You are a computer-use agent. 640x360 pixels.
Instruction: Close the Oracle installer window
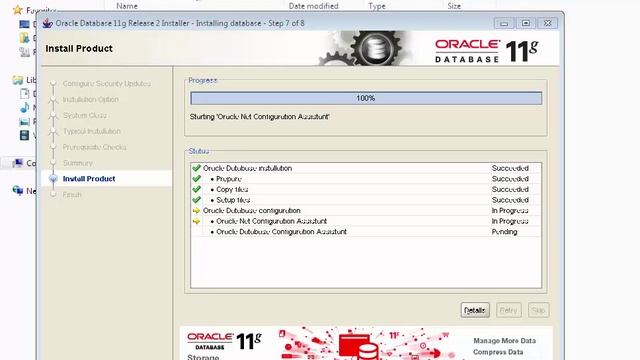pos(548,23)
